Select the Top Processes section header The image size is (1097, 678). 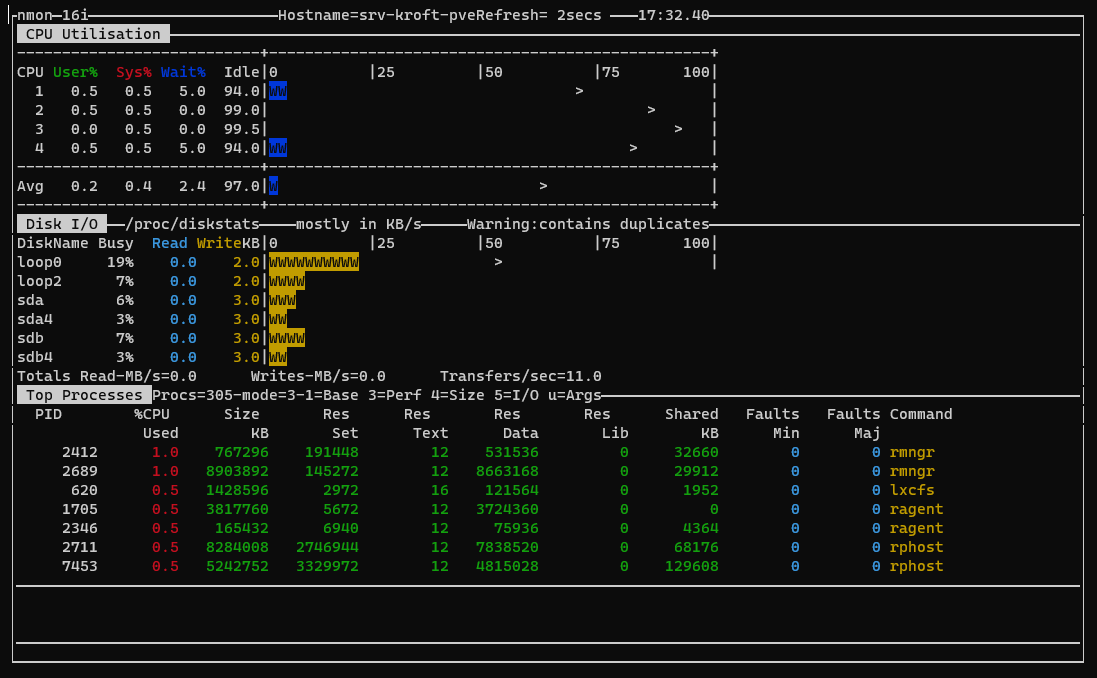click(x=84, y=395)
